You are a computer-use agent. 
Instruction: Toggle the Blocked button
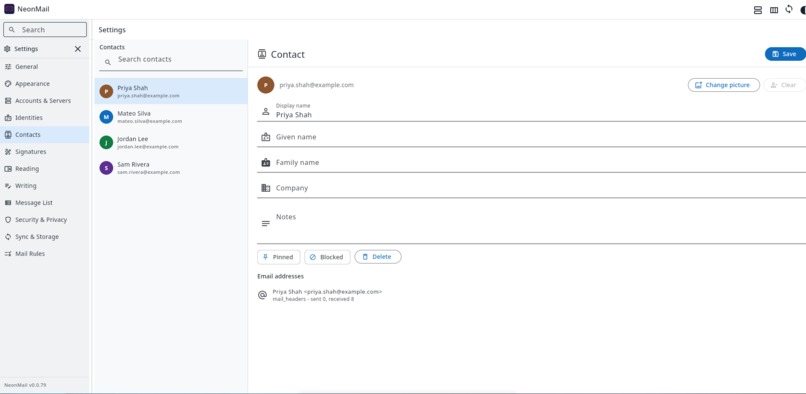click(327, 257)
